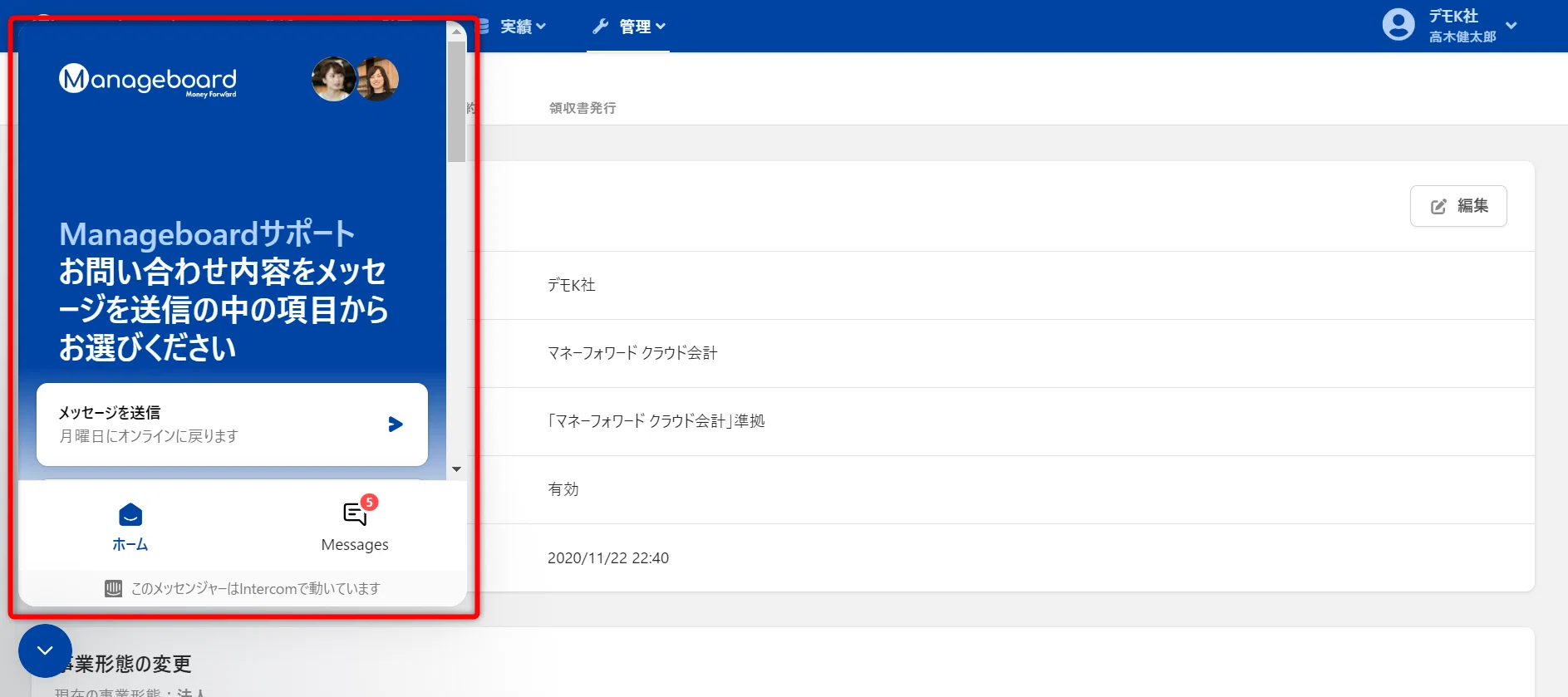
Task: Click the 有効 status text
Action: point(563,489)
